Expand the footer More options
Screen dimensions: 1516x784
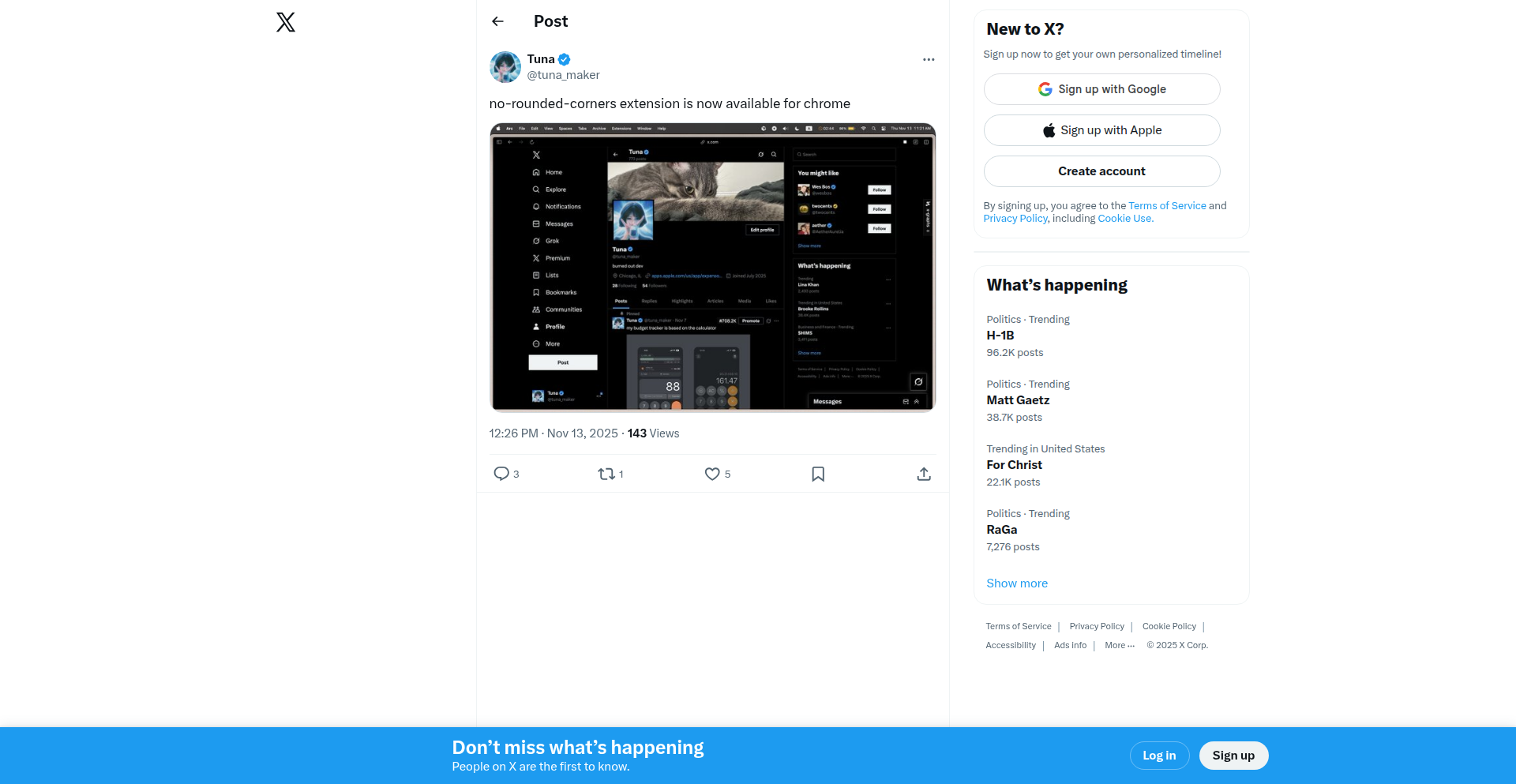[1120, 645]
